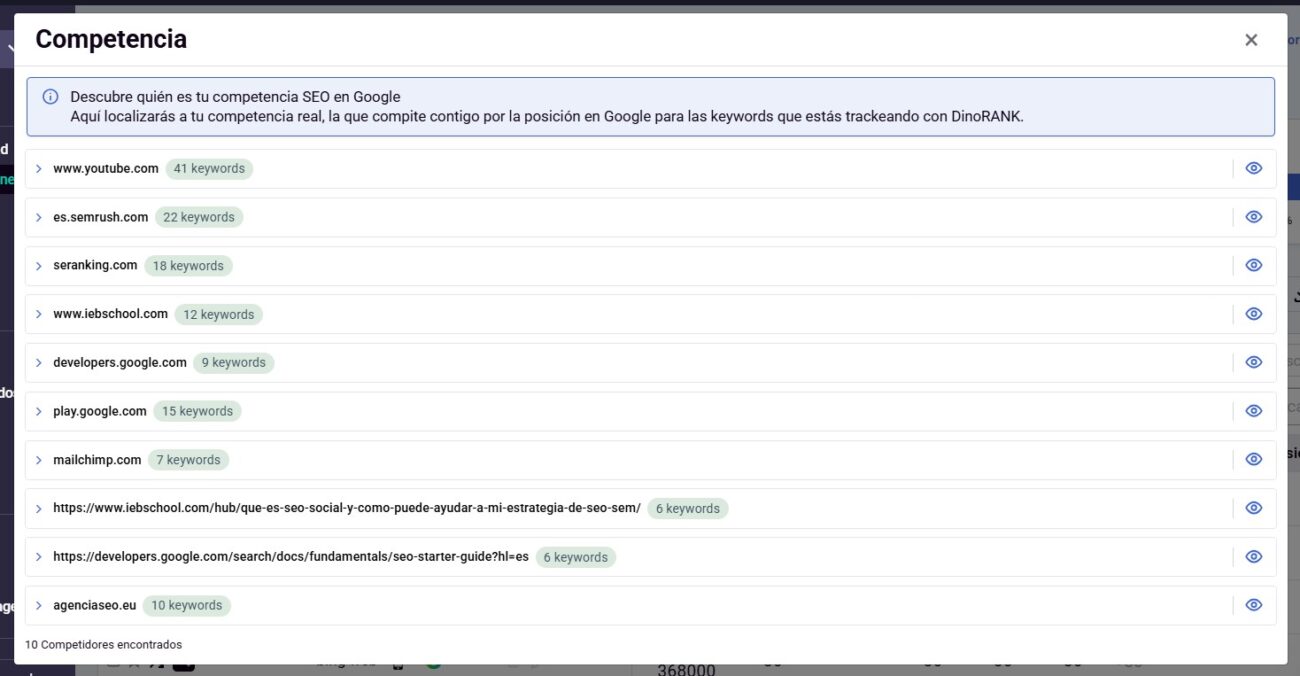The width and height of the screenshot is (1300, 676).
Task: Expand the iebschool seo-social URL chevron
Action: click(39, 508)
